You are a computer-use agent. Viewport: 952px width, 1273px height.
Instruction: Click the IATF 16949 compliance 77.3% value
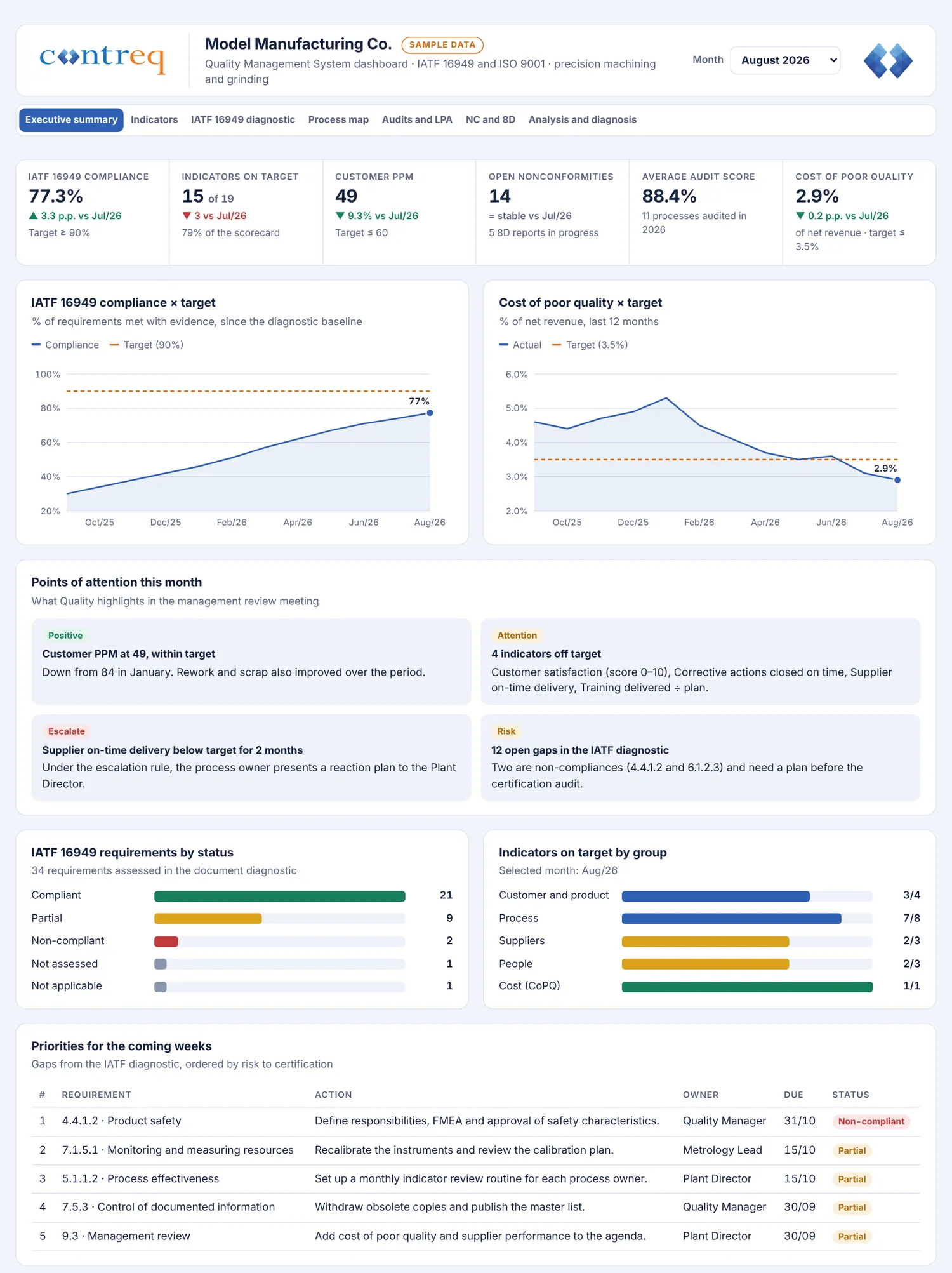click(56, 196)
